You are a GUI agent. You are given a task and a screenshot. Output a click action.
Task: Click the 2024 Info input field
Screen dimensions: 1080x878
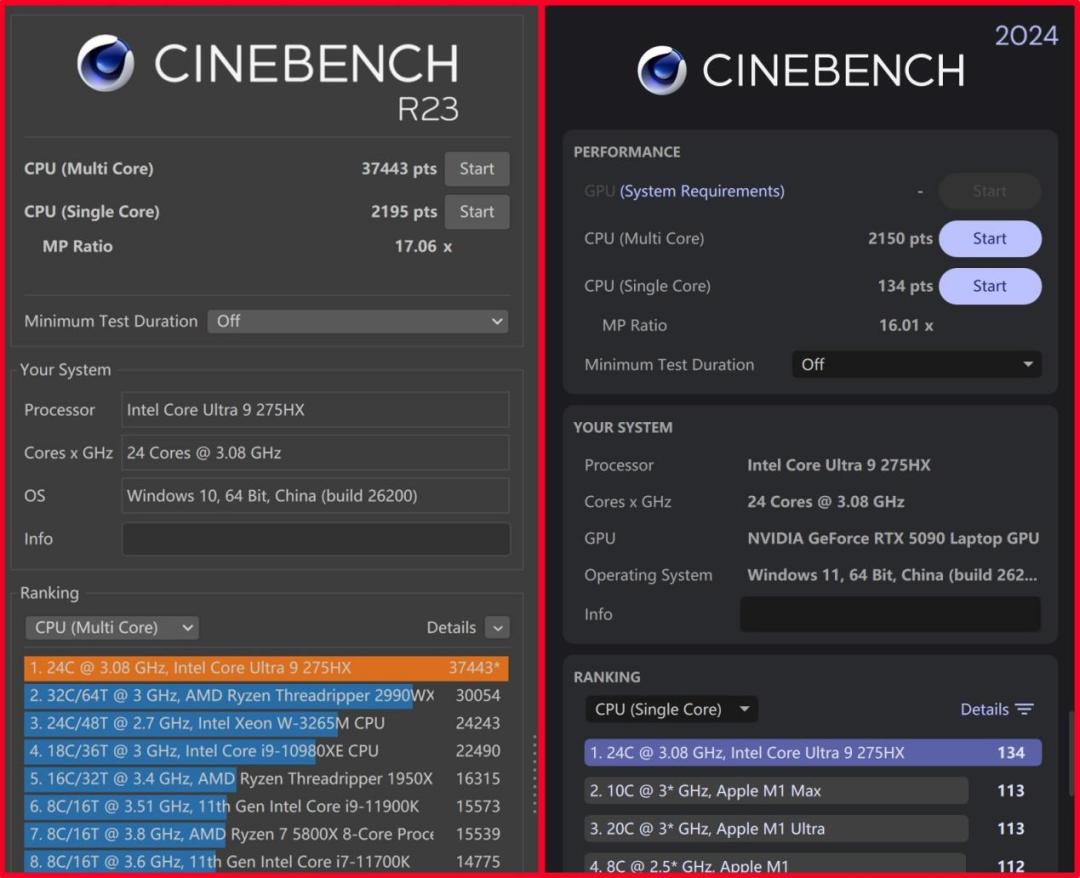point(890,614)
